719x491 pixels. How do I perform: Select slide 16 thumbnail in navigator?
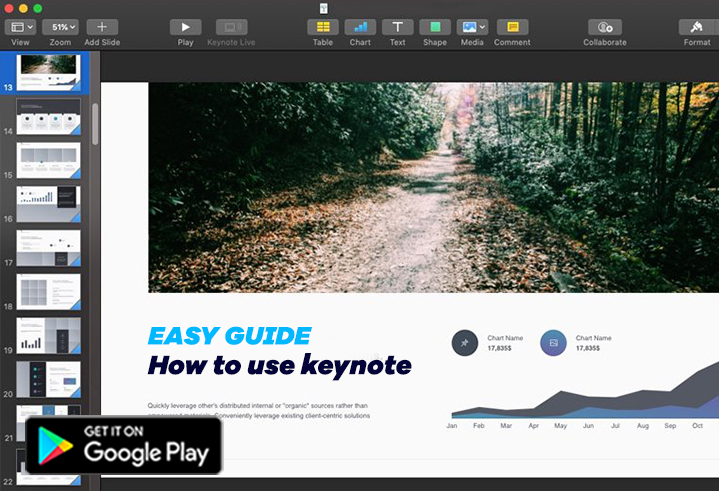[49, 204]
